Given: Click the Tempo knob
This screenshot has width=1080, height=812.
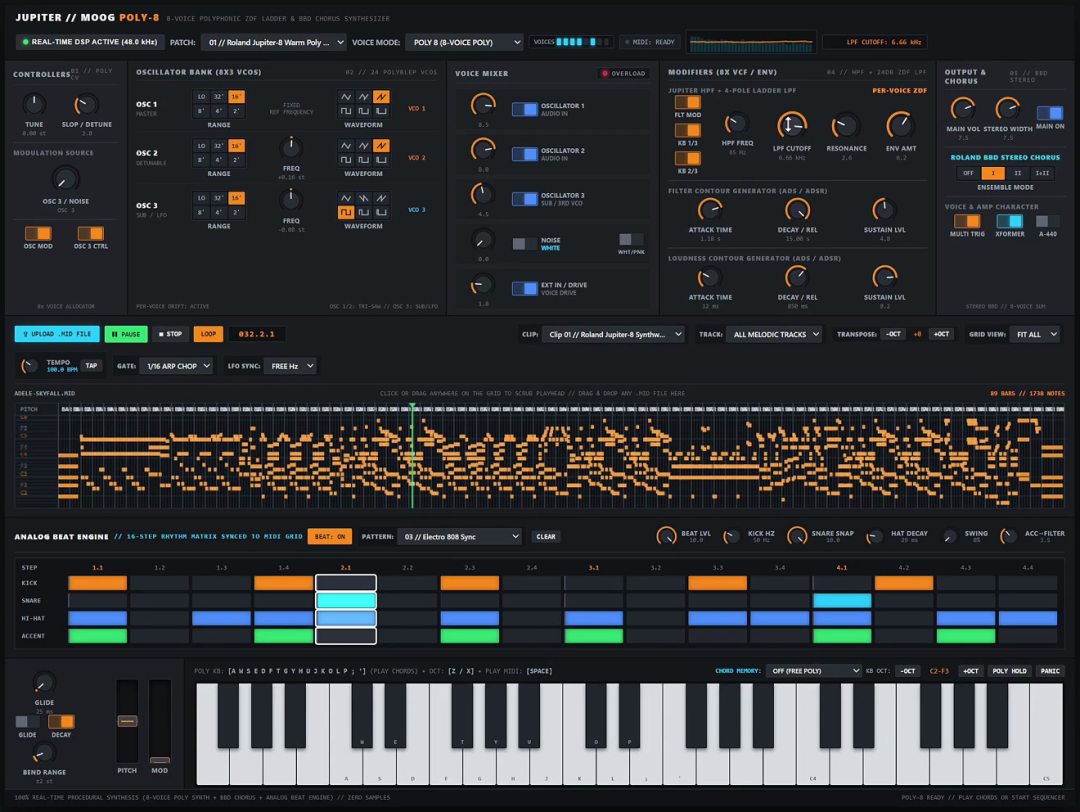Looking at the screenshot, I should pyautogui.click(x=29, y=366).
